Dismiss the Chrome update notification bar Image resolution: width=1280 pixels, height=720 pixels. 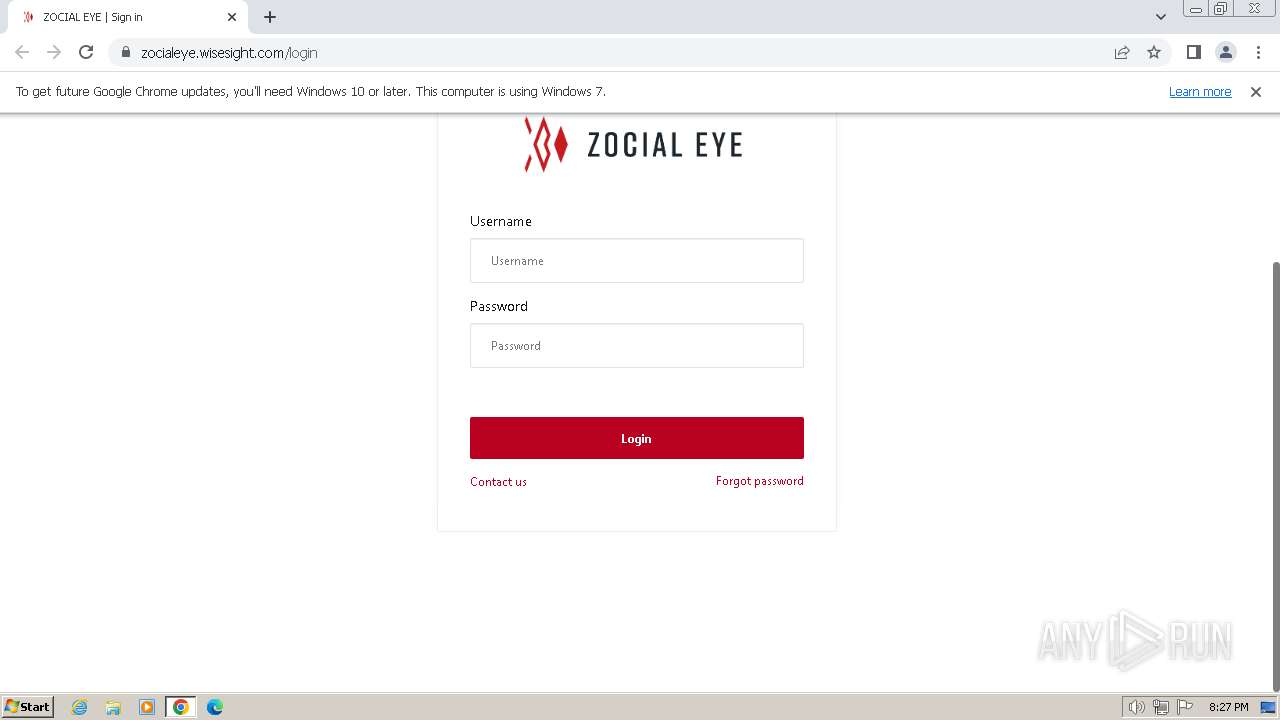pos(1256,91)
